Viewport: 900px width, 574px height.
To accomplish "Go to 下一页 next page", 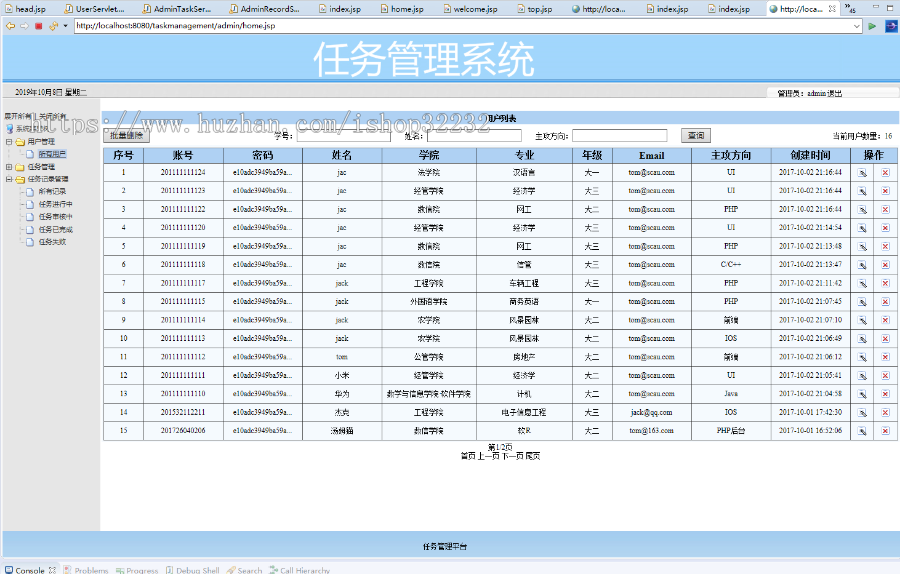I will tap(511, 456).
